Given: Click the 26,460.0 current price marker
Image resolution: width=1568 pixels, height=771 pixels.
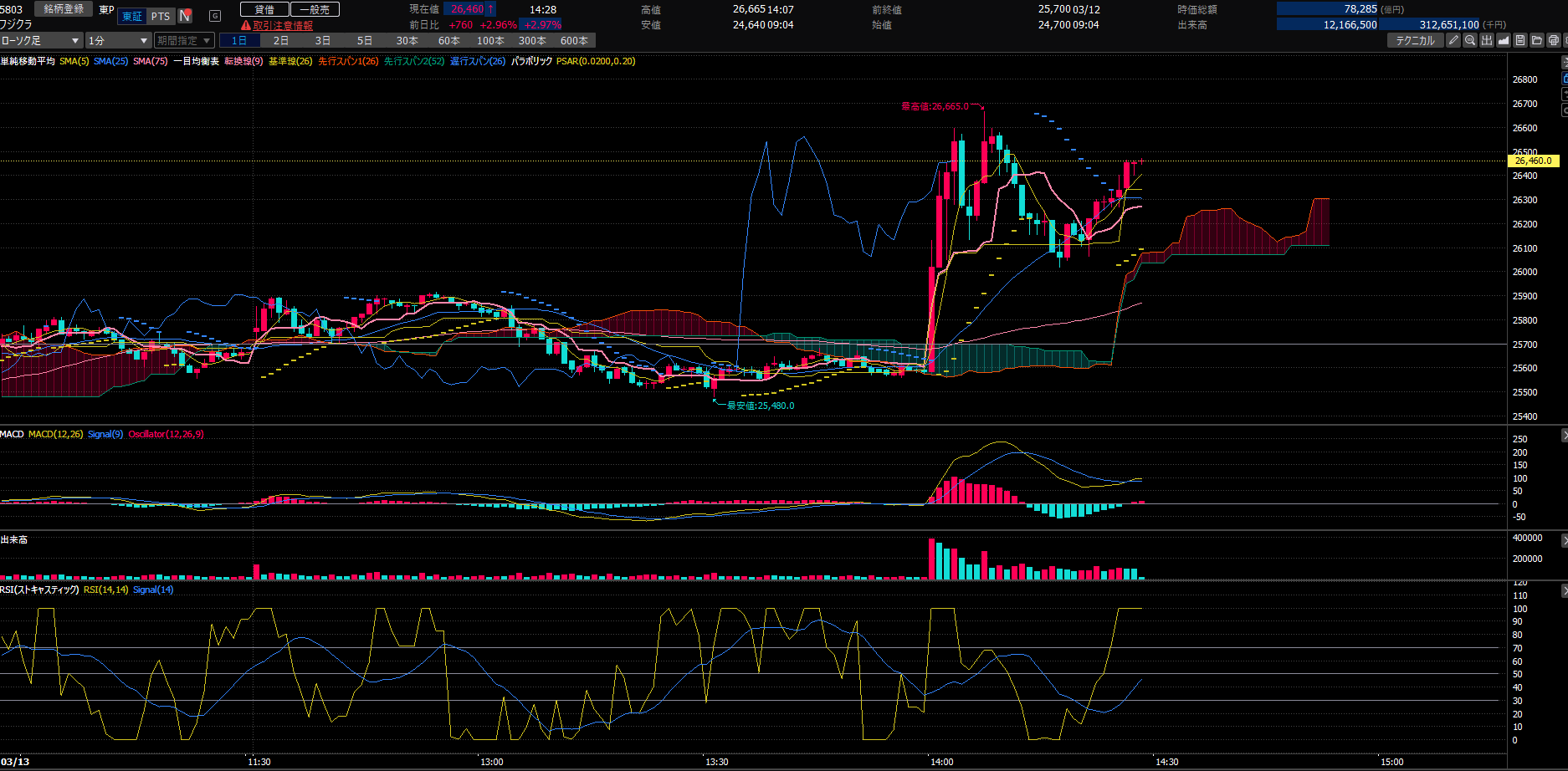Looking at the screenshot, I should [x=1533, y=161].
